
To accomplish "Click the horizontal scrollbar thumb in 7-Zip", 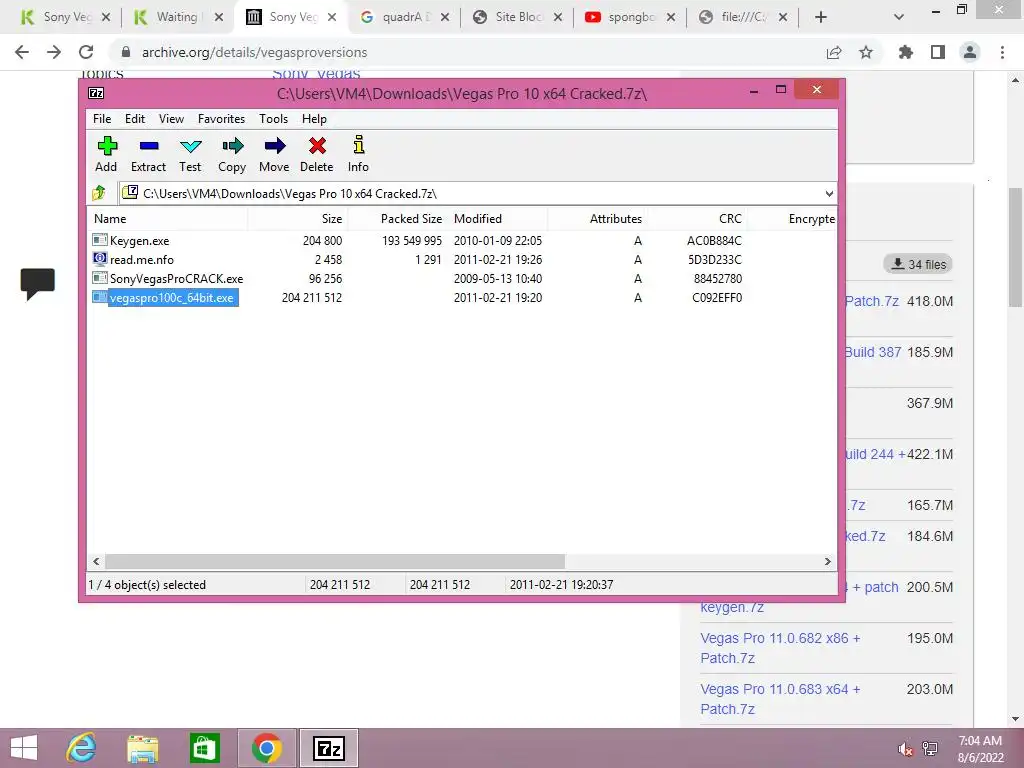I will click(335, 561).
